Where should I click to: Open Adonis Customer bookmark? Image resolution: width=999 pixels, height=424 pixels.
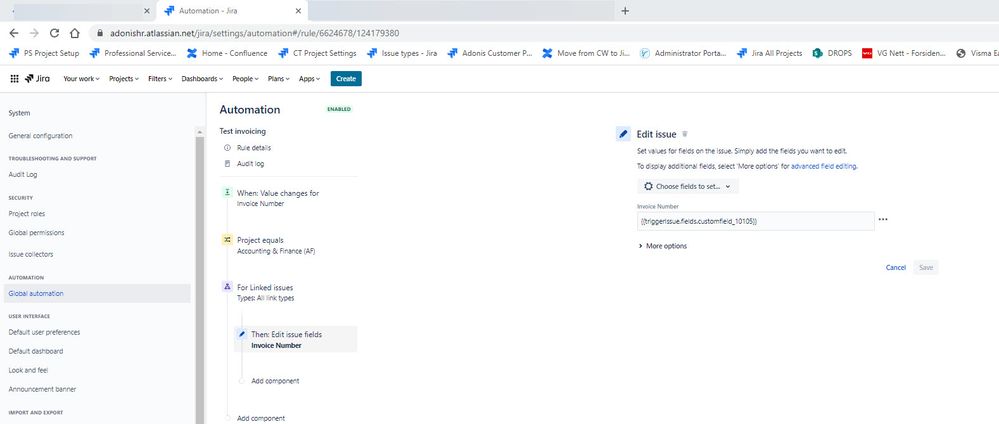tap(490, 54)
